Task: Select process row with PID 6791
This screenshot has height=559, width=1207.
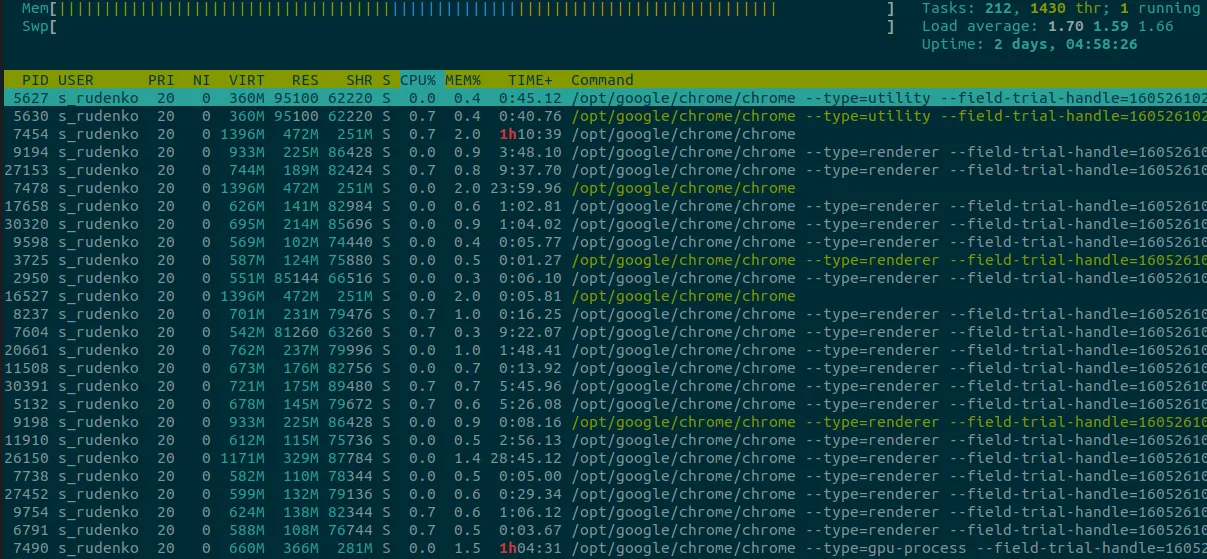Action: tap(603, 530)
